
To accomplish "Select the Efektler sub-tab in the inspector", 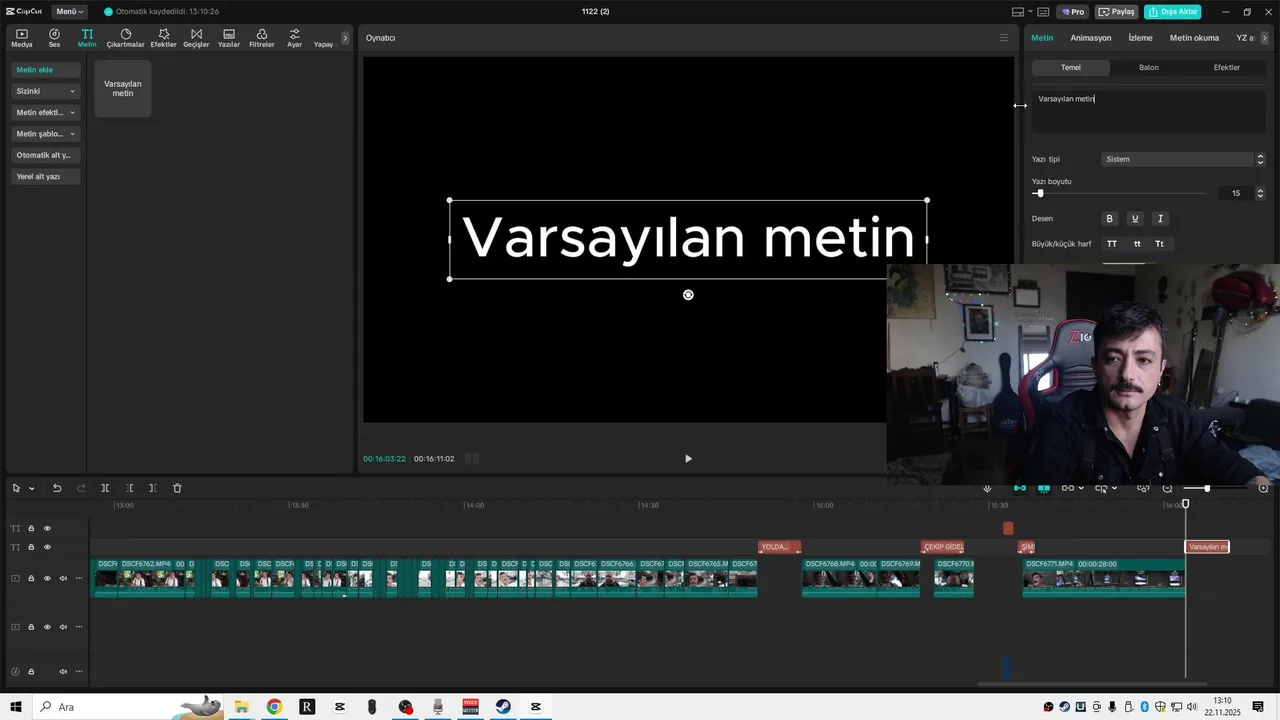I will pos(1227,67).
